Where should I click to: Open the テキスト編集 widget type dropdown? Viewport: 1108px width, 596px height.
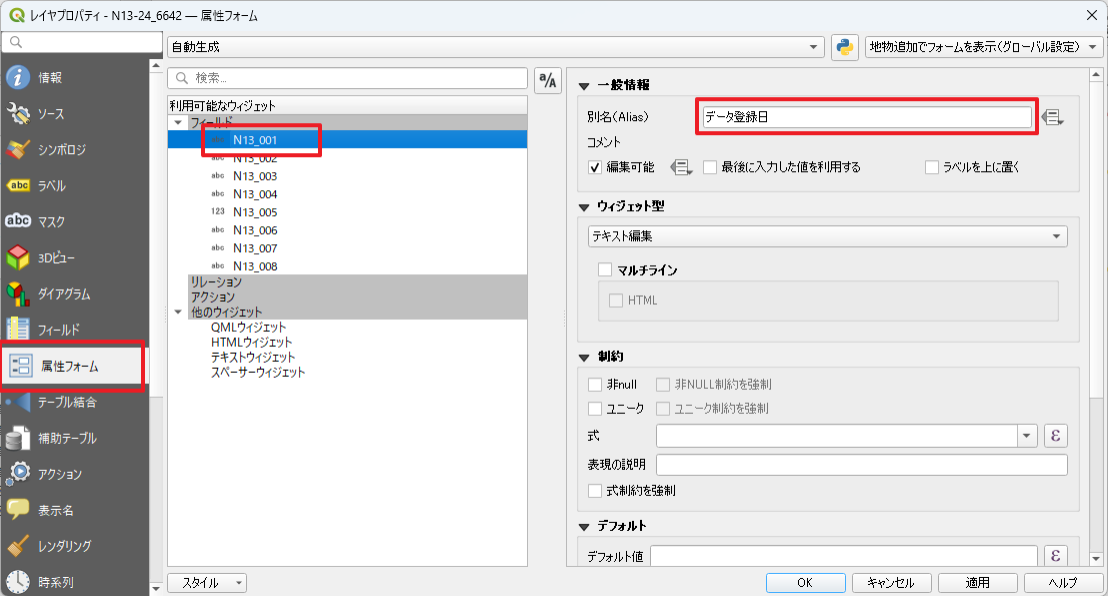tap(827, 237)
